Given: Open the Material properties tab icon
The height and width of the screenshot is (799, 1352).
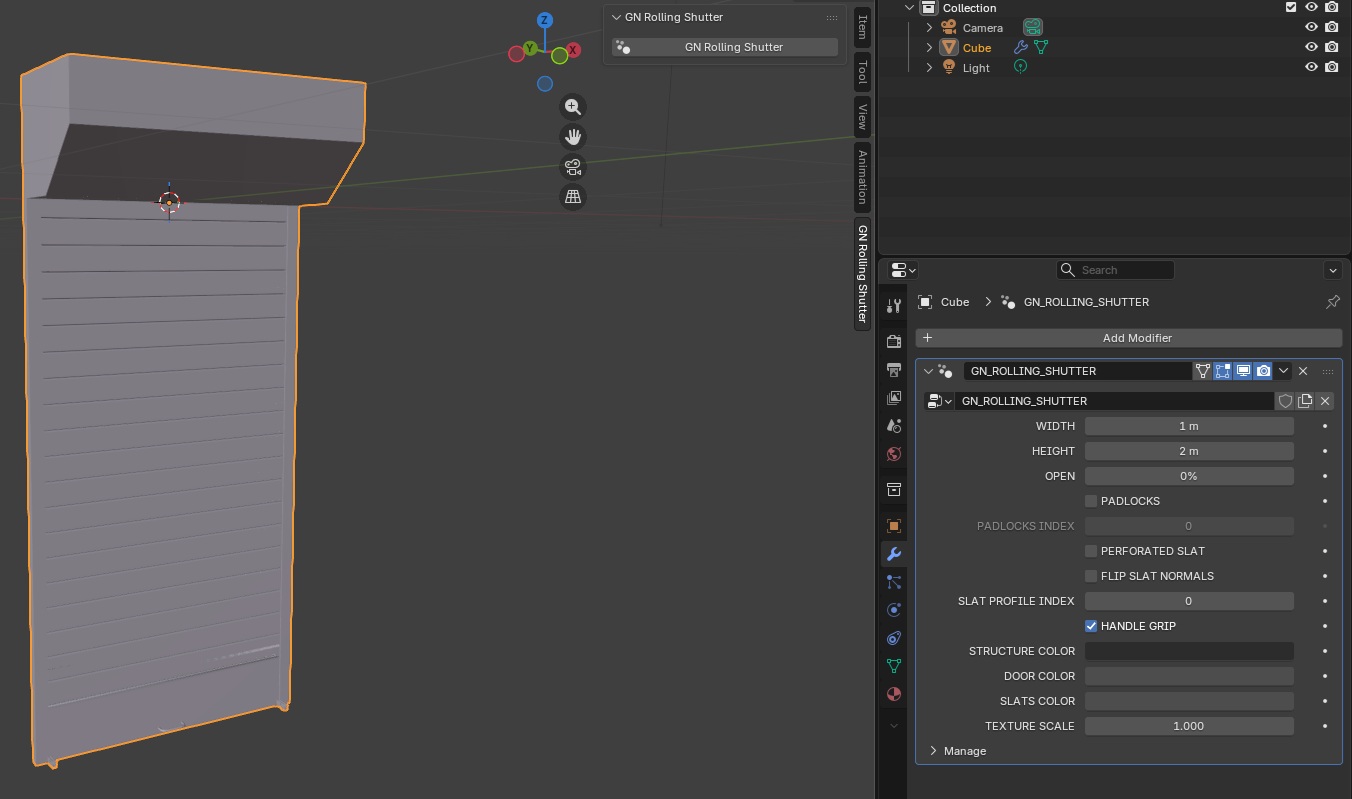Looking at the screenshot, I should [x=894, y=694].
